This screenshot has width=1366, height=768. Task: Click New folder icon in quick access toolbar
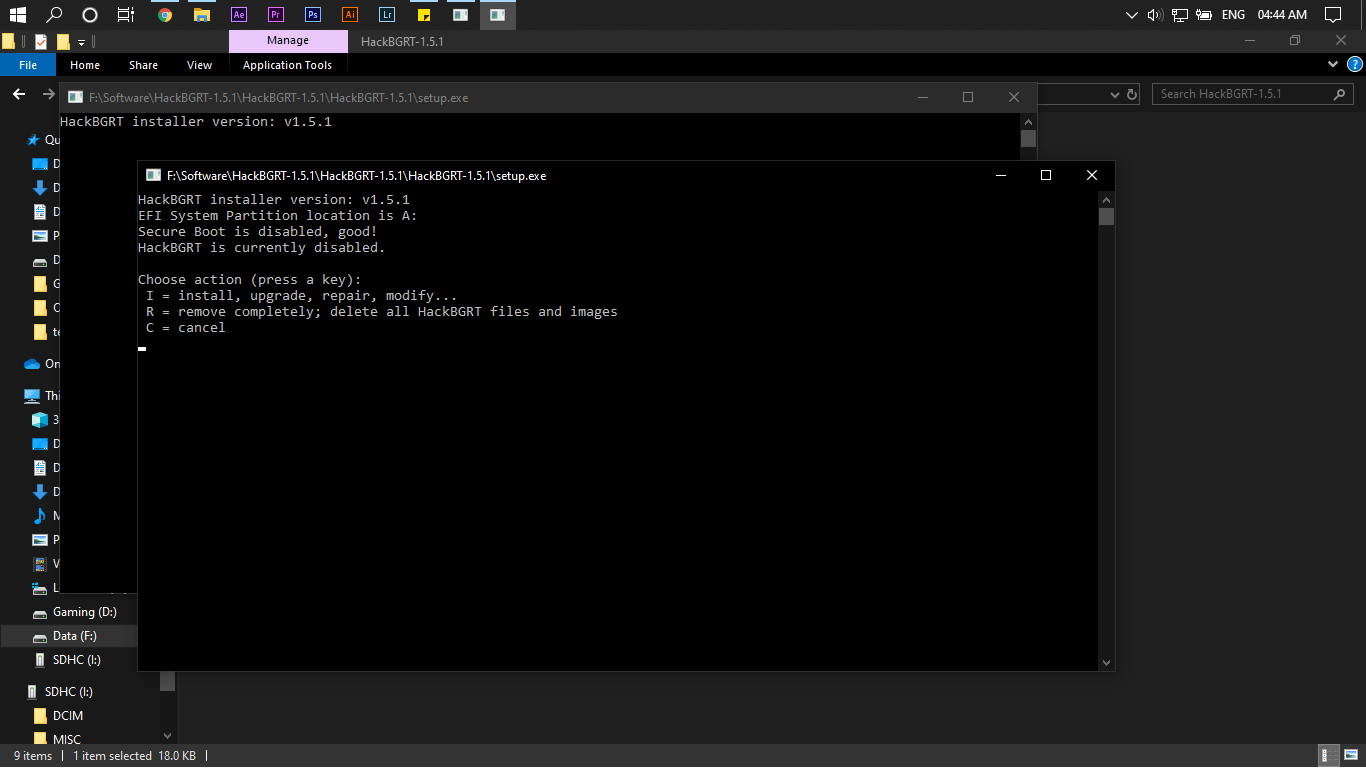pos(62,41)
